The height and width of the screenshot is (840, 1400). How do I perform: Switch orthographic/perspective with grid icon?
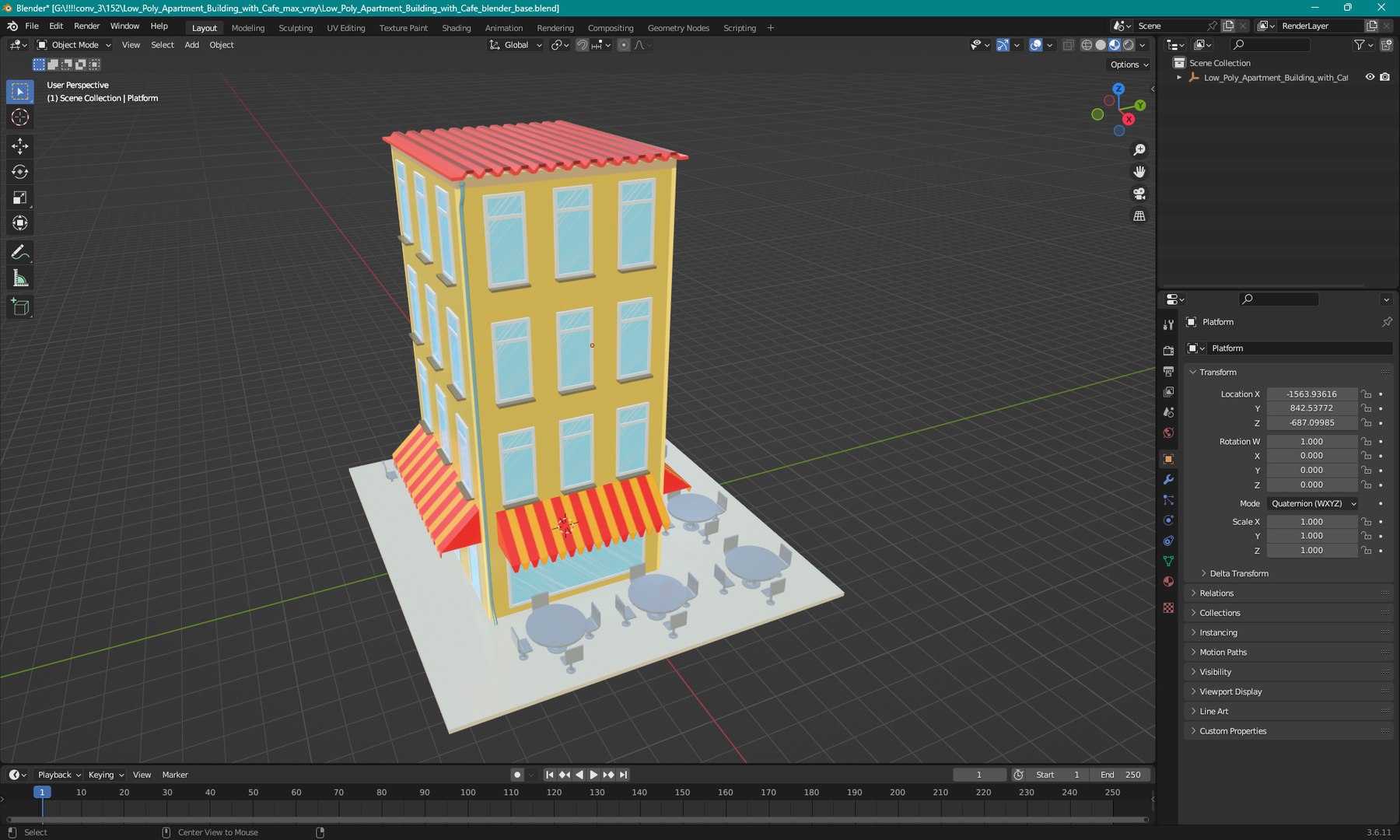pyautogui.click(x=1139, y=215)
